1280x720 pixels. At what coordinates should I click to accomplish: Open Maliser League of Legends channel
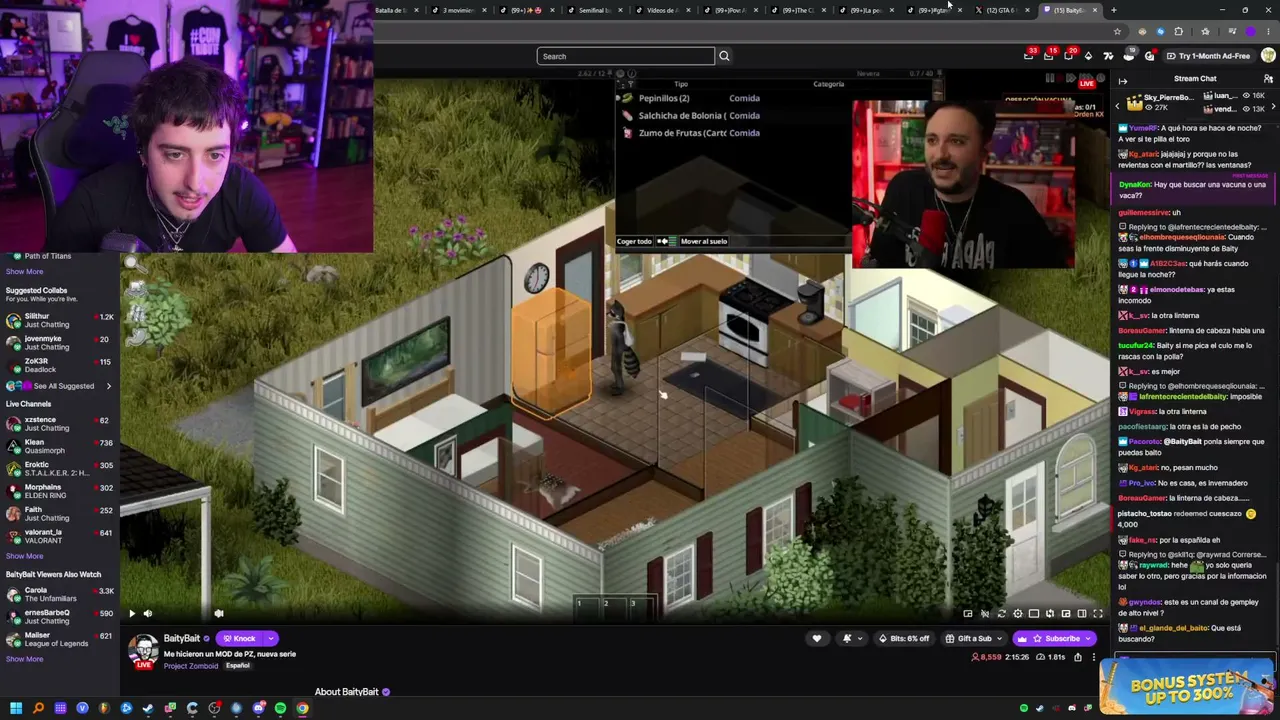59,639
